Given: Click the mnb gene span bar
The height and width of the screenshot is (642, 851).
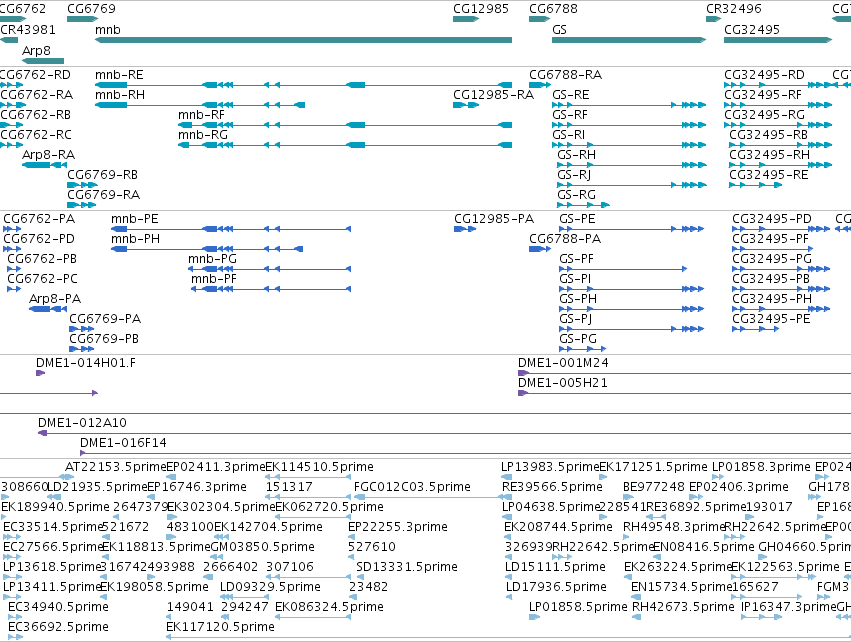Looking at the screenshot, I should (x=303, y=40).
